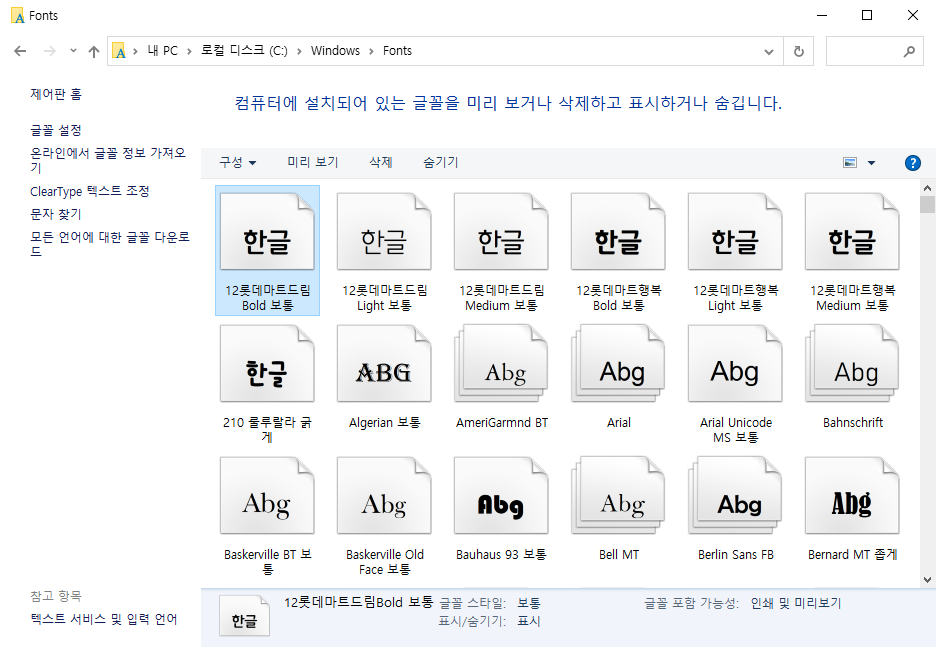The width and height of the screenshot is (937, 648).
Task: Select the 12롯데마트행복 Light font icon
Action: [736, 231]
